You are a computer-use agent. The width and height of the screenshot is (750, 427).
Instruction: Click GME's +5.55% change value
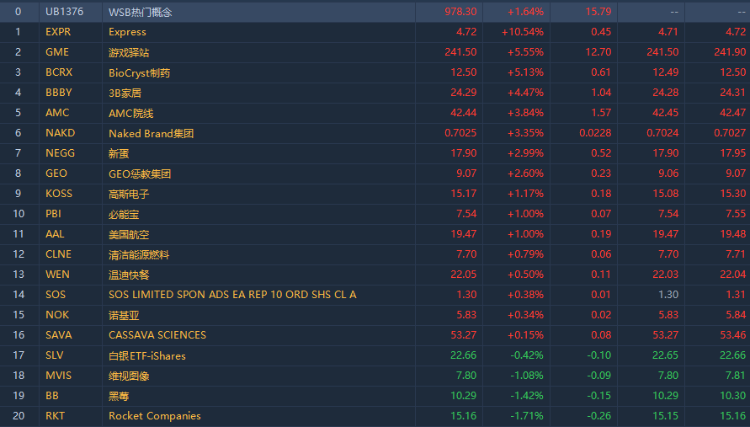click(525, 52)
